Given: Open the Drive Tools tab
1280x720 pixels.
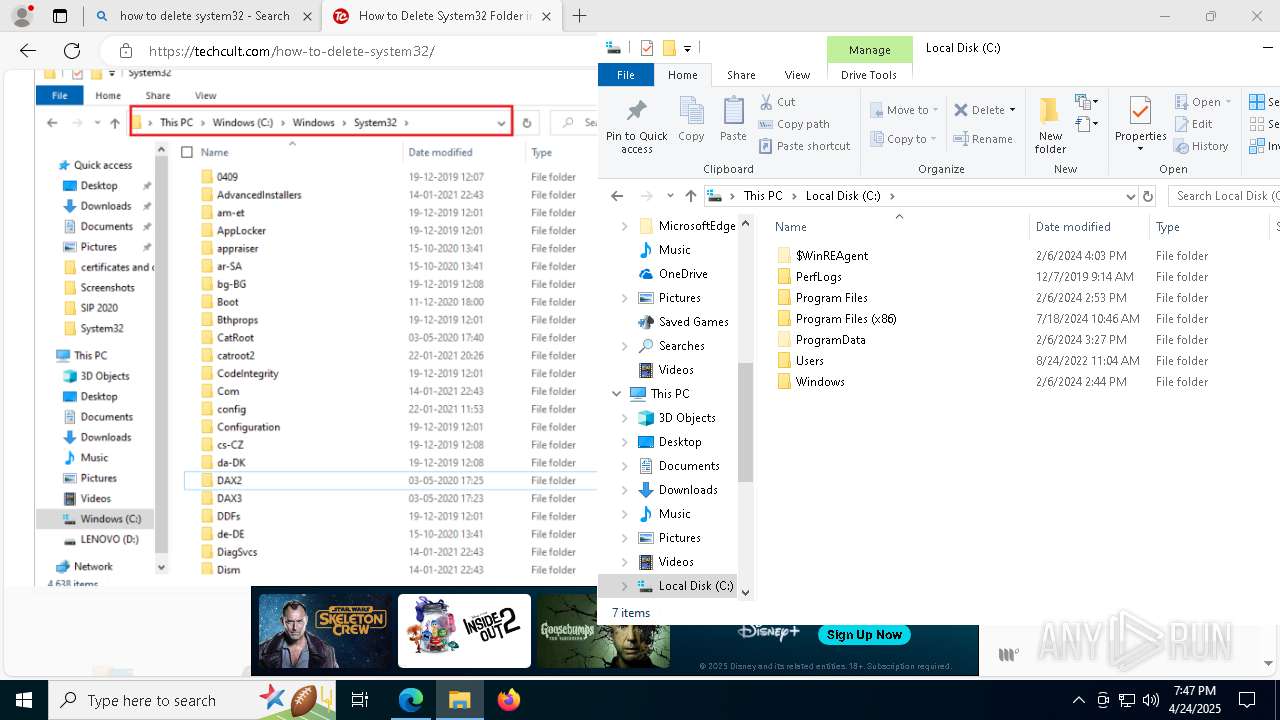Looking at the screenshot, I should coord(869,75).
